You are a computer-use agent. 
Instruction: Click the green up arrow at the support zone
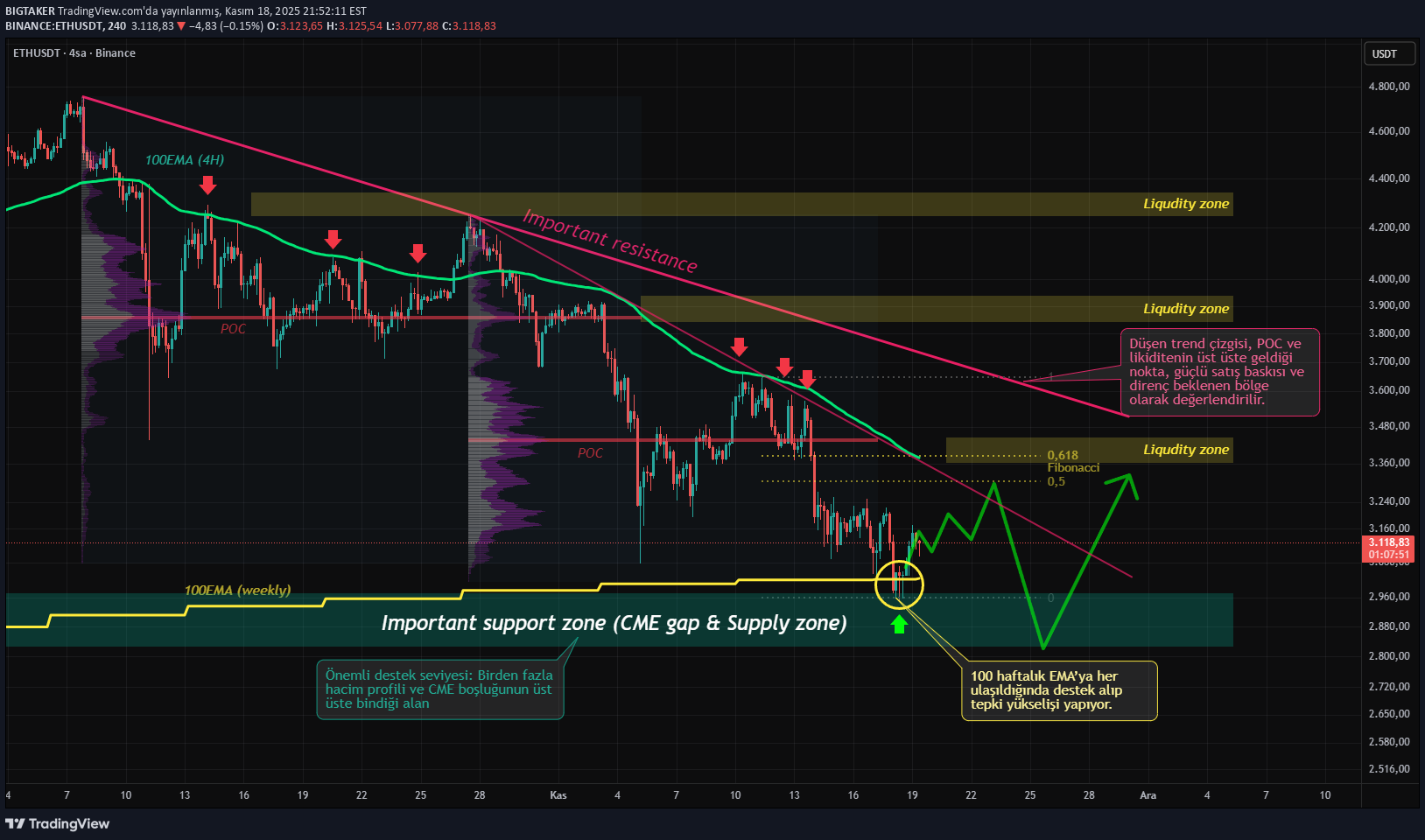[x=900, y=625]
